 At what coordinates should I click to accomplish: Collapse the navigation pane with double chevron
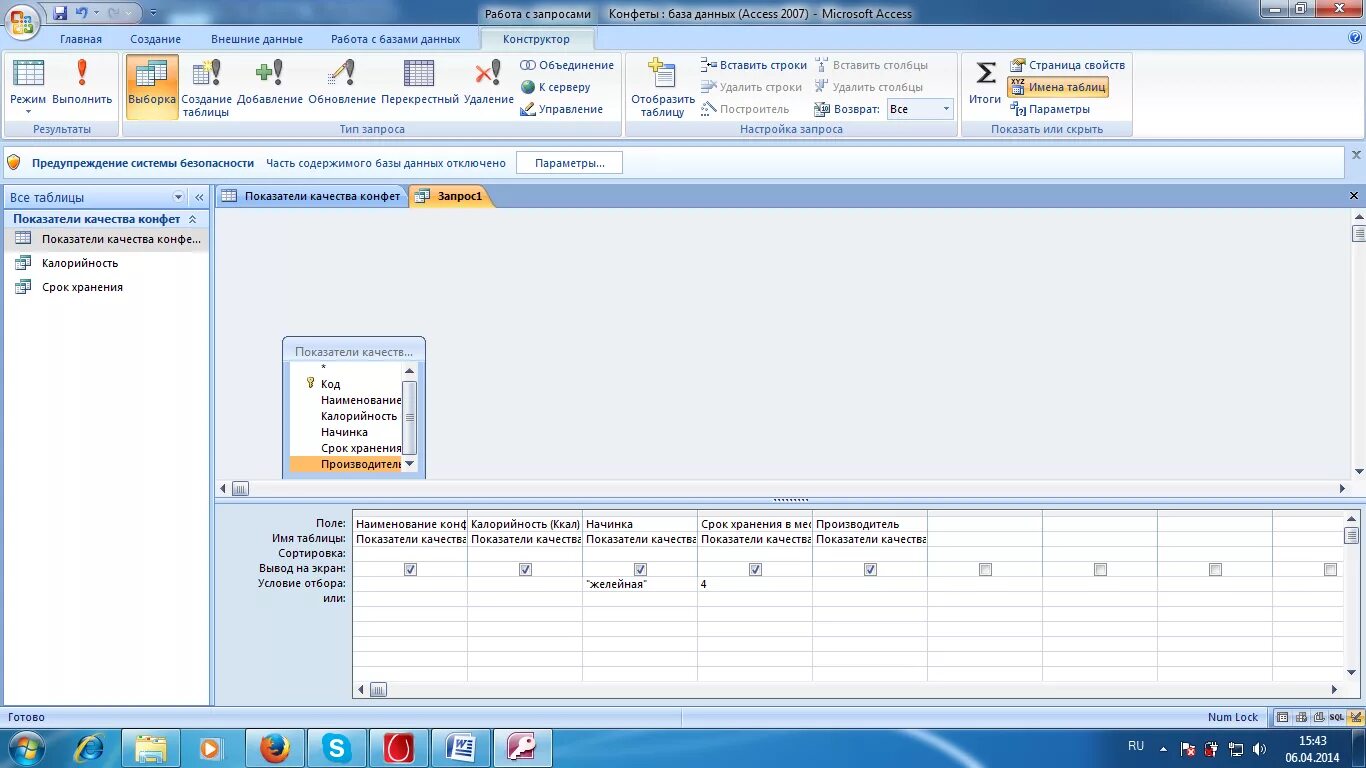(199, 197)
